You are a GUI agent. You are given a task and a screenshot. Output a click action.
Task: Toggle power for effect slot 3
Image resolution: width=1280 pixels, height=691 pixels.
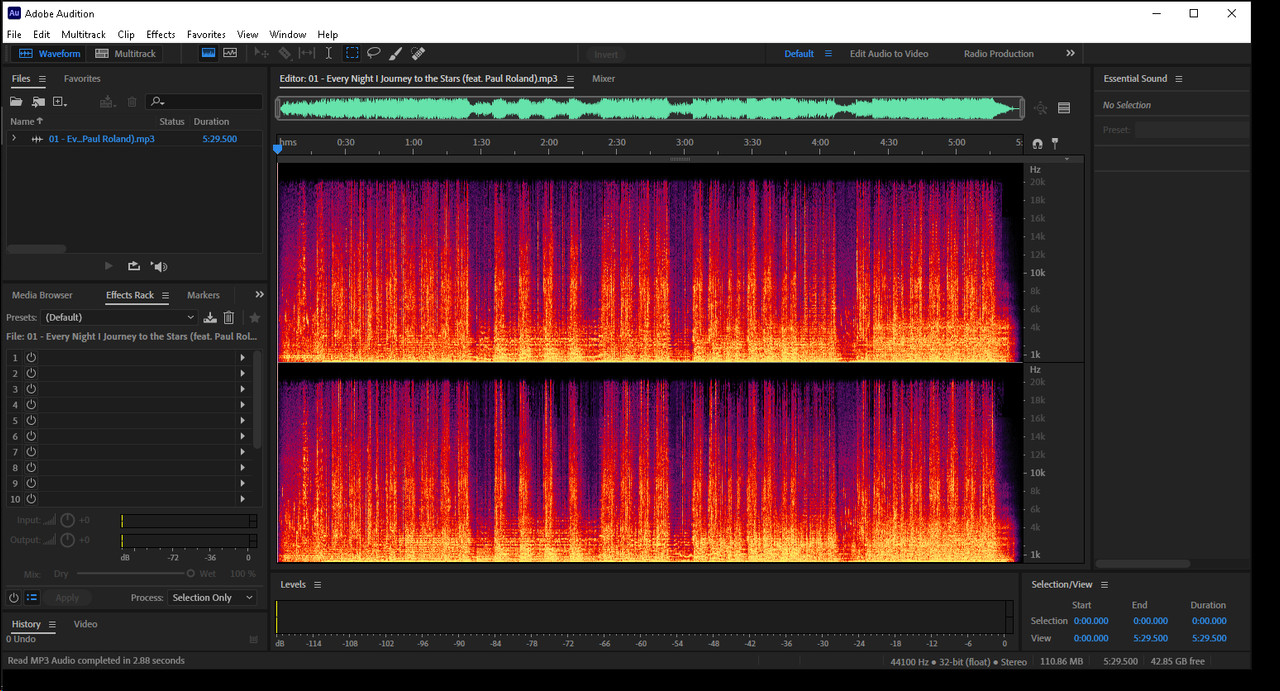(x=31, y=389)
